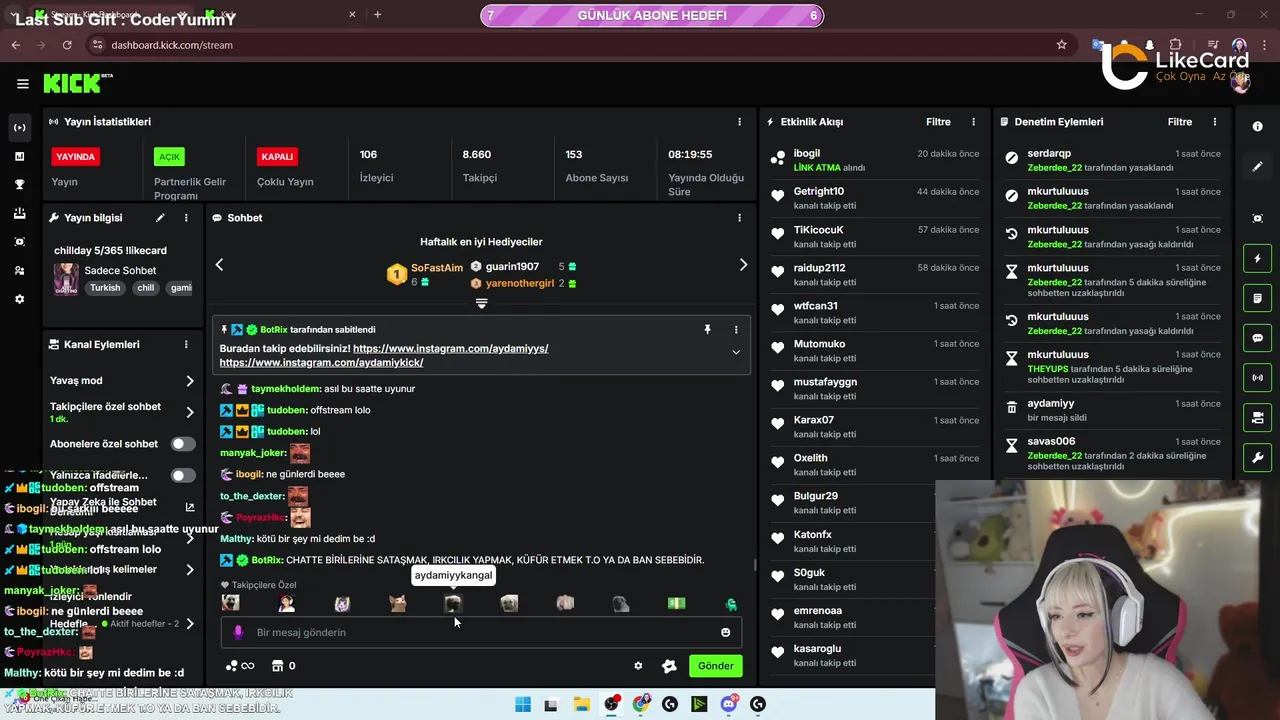Open instagram.com/aydamiykick link
The image size is (1280, 720).
click(x=321, y=362)
